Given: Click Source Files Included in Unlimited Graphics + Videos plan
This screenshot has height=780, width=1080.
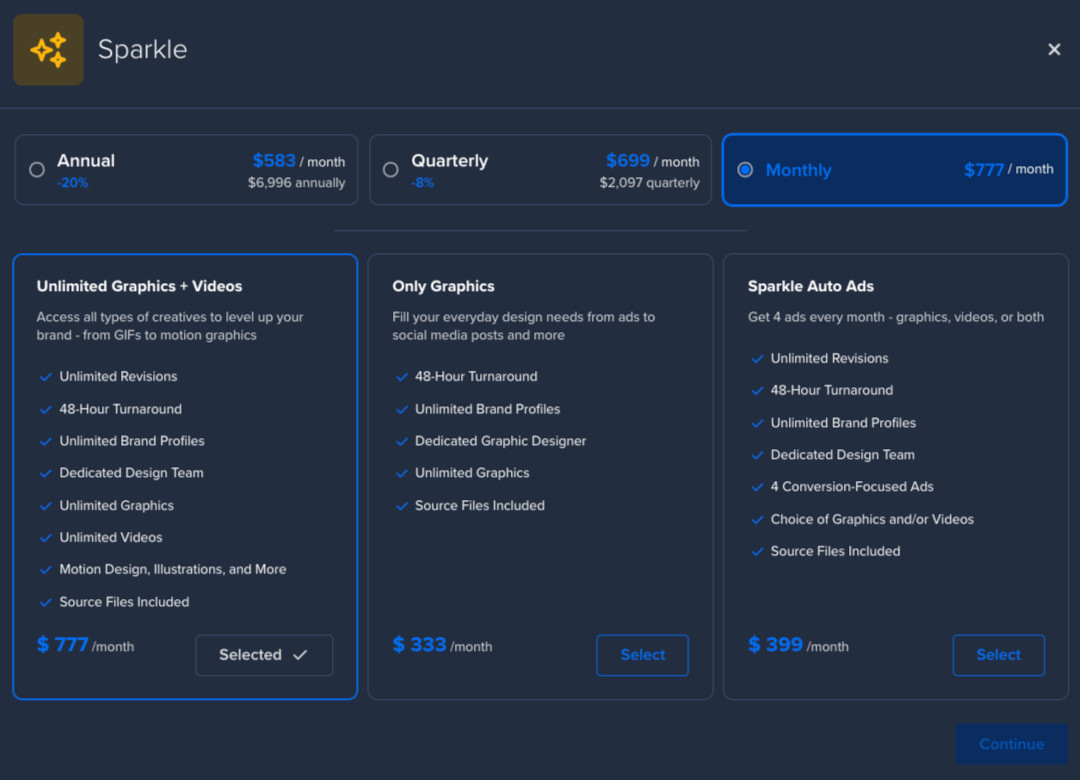Looking at the screenshot, I should pos(124,602).
